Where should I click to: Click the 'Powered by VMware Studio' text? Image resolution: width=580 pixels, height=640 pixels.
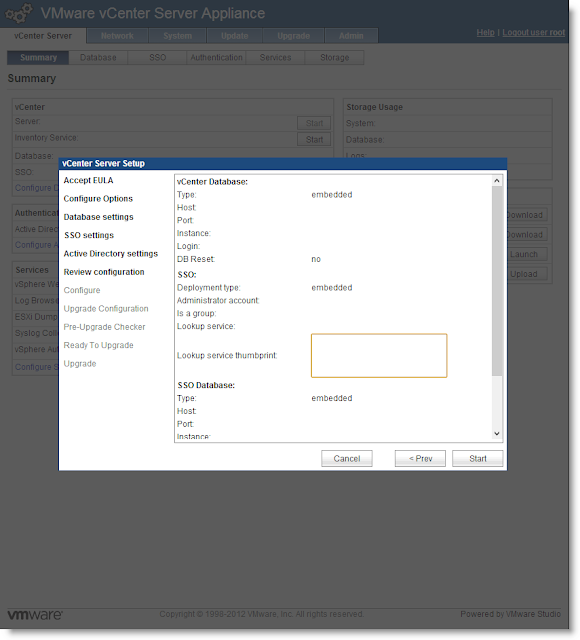(x=510, y=614)
